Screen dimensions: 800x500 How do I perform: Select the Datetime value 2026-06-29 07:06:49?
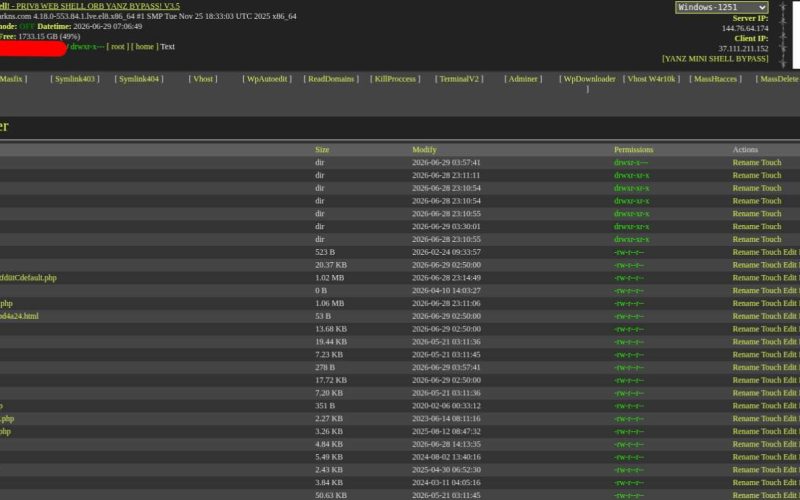[108, 27]
